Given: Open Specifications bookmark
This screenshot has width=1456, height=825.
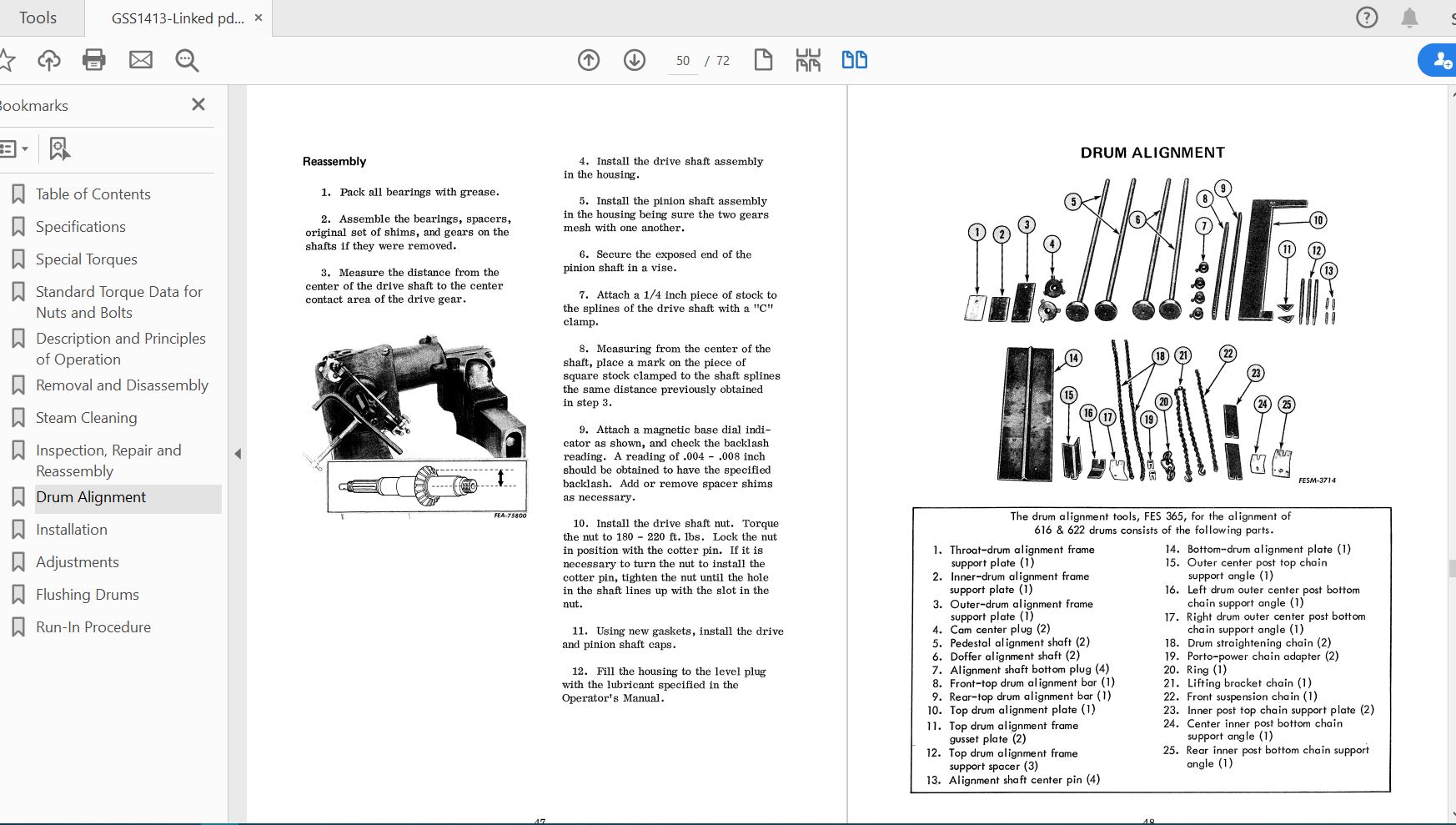Looking at the screenshot, I should [81, 227].
